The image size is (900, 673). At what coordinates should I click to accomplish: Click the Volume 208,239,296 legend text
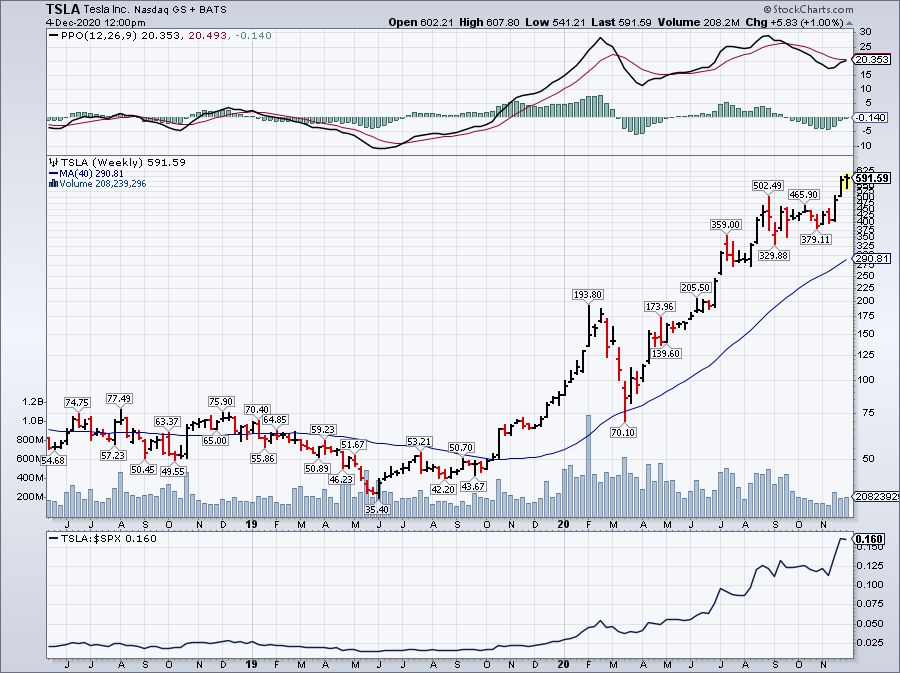point(102,184)
